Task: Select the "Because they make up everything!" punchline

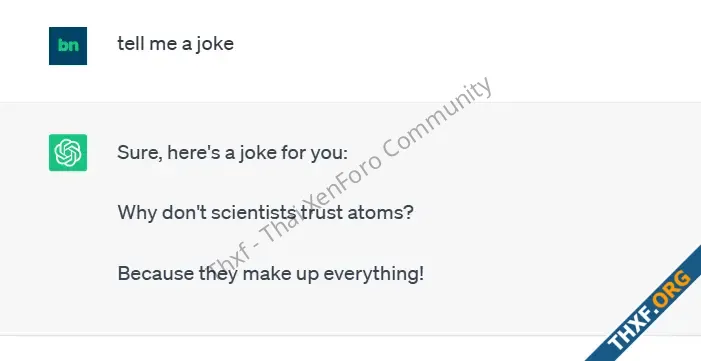Action: pyautogui.click(x=270, y=273)
